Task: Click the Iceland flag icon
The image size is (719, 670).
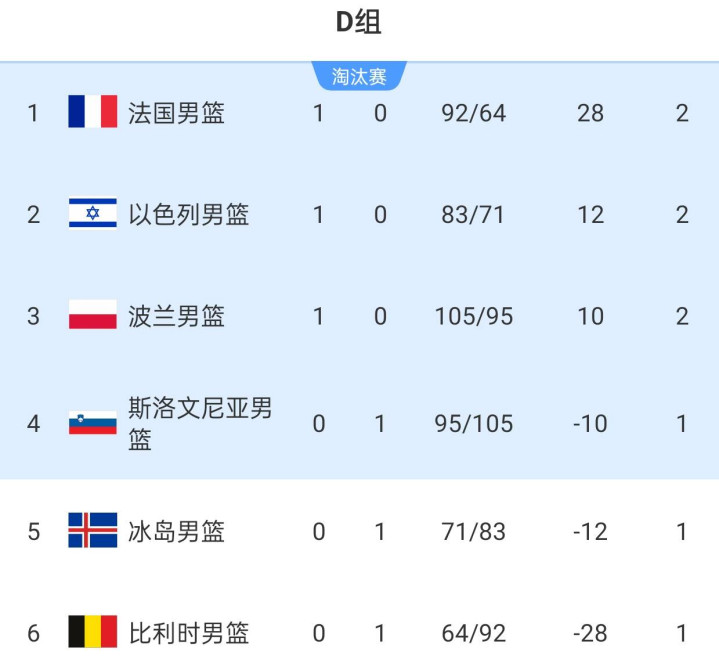Action: pos(92,530)
